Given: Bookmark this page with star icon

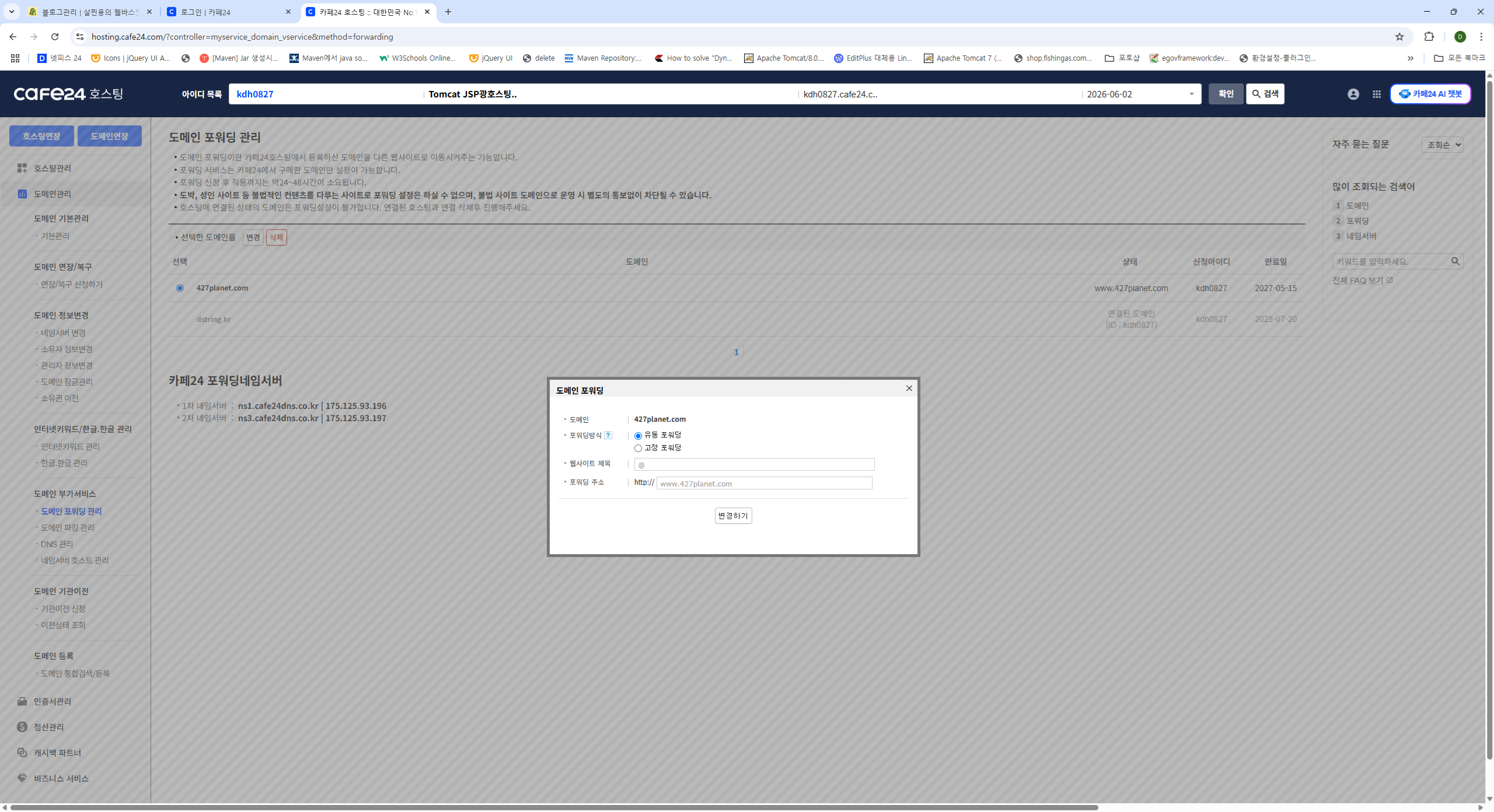Looking at the screenshot, I should 1399,37.
